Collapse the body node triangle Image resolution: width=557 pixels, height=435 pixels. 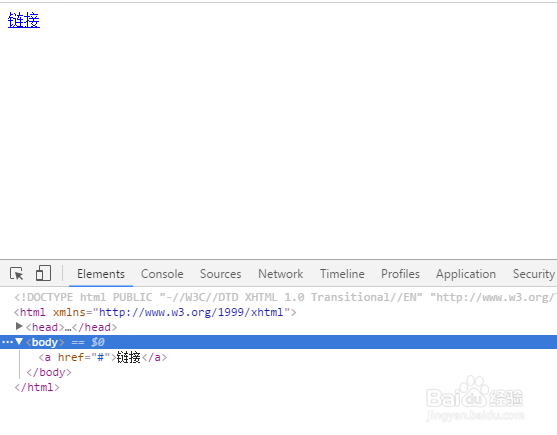[x=19, y=342]
